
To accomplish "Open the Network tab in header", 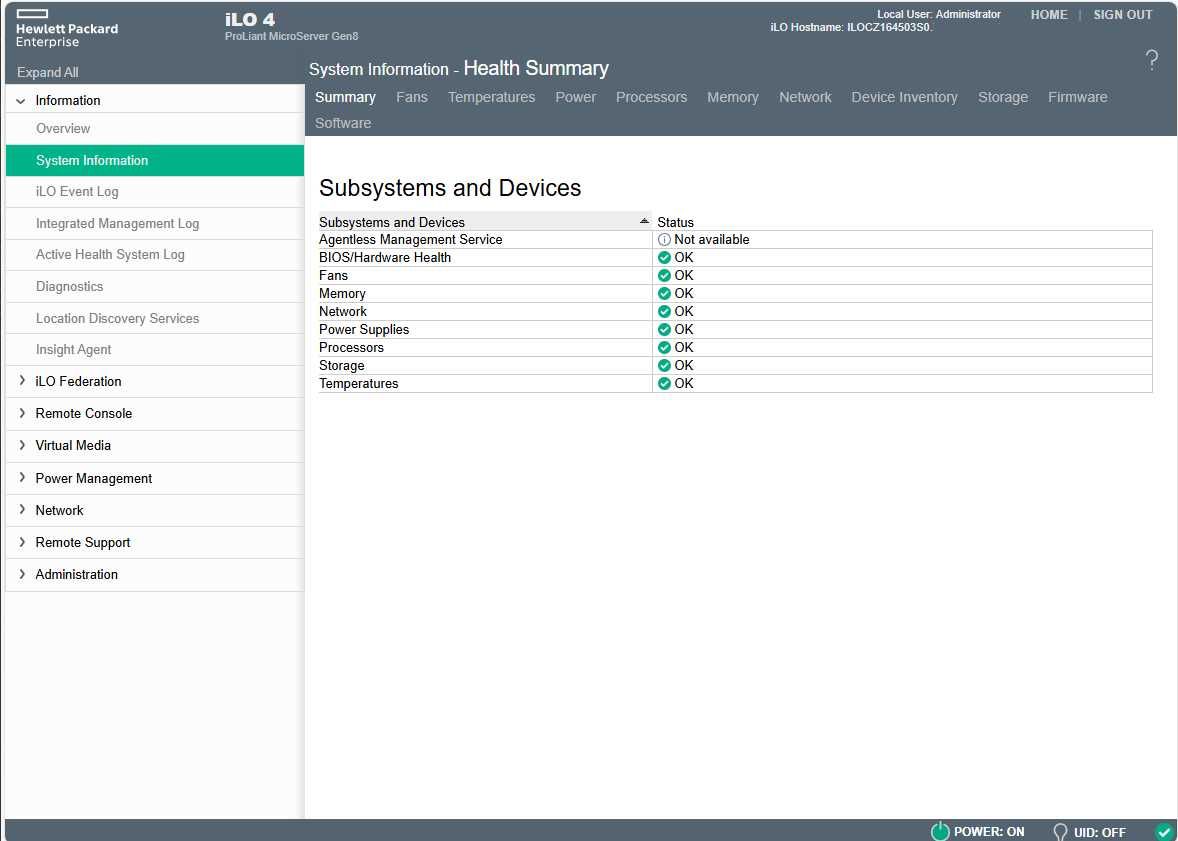I will (x=805, y=97).
